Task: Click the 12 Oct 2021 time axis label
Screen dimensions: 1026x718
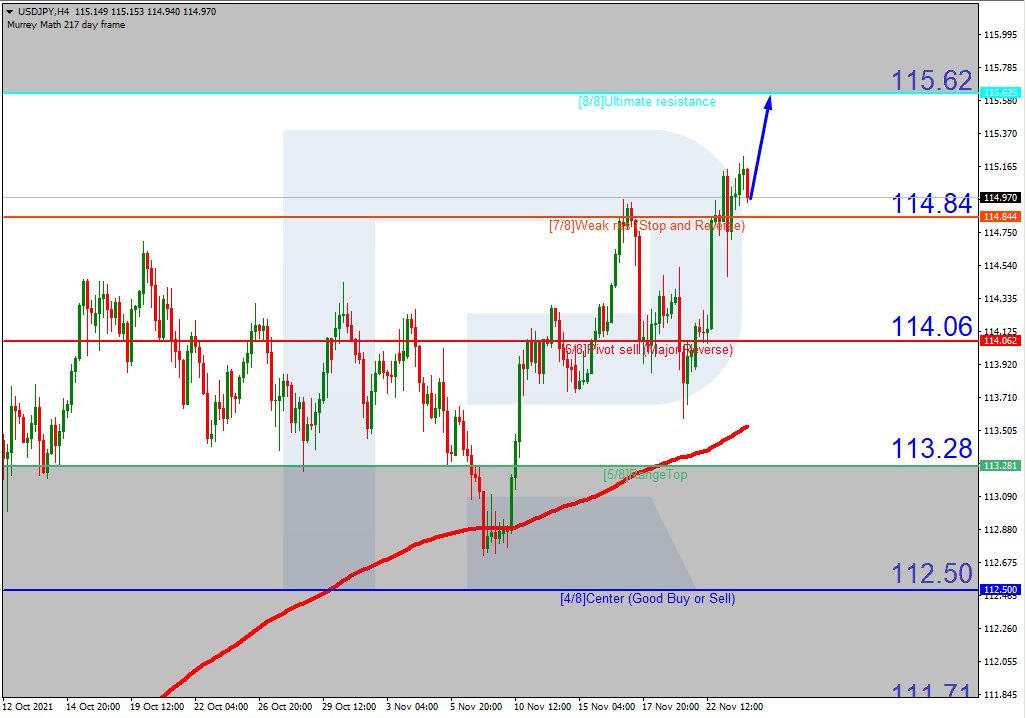Action: (x=30, y=705)
